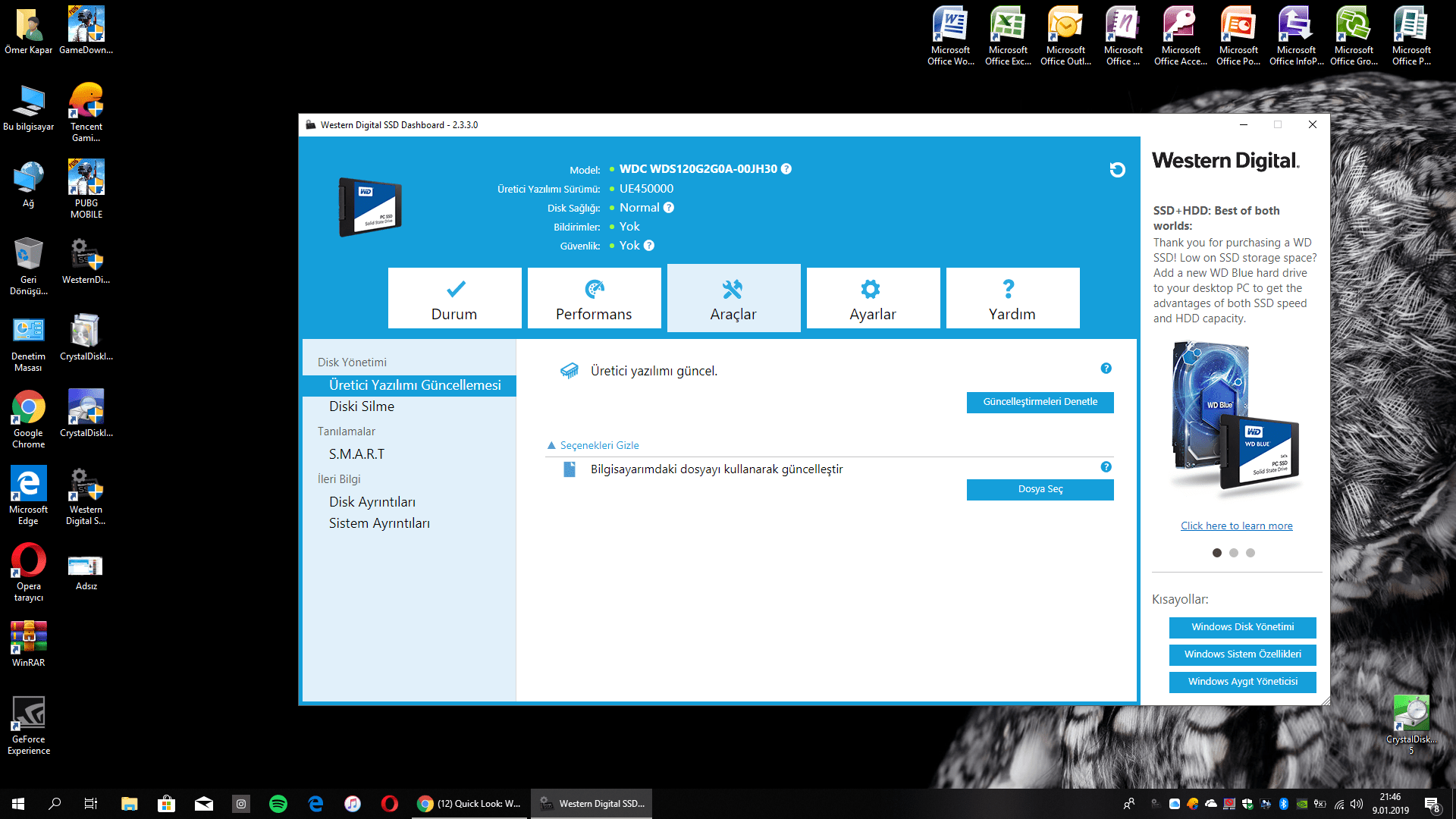Open Spotify from the taskbar

point(278,804)
